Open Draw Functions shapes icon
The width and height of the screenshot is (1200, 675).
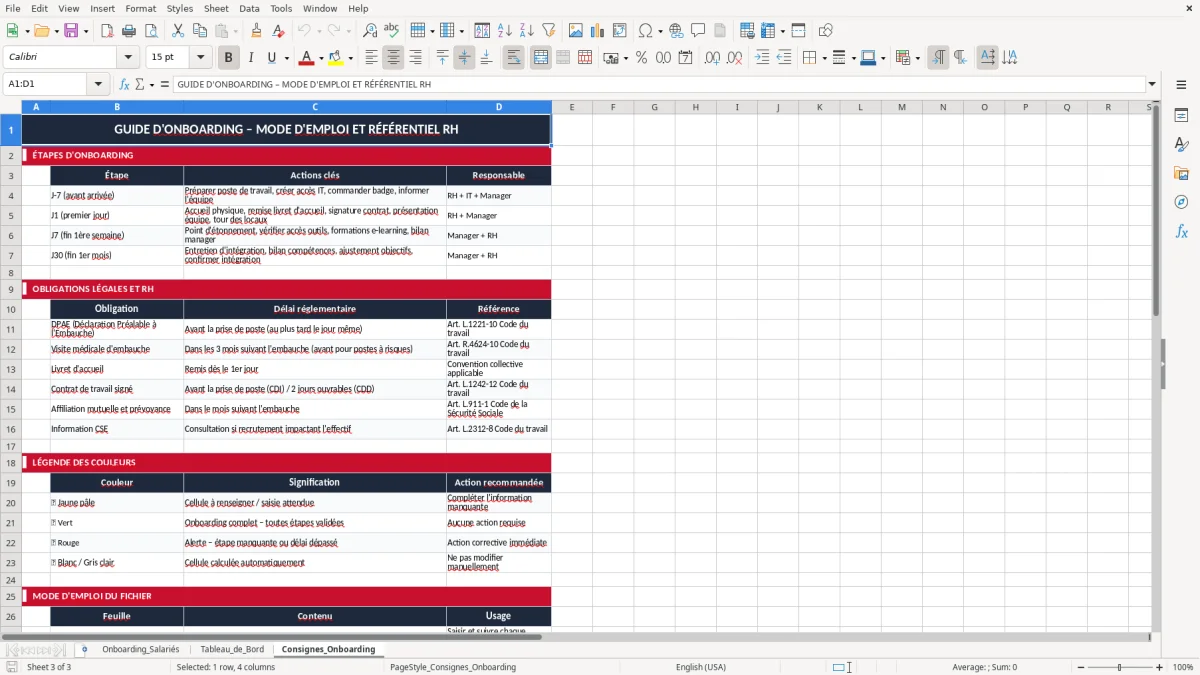(x=826, y=31)
